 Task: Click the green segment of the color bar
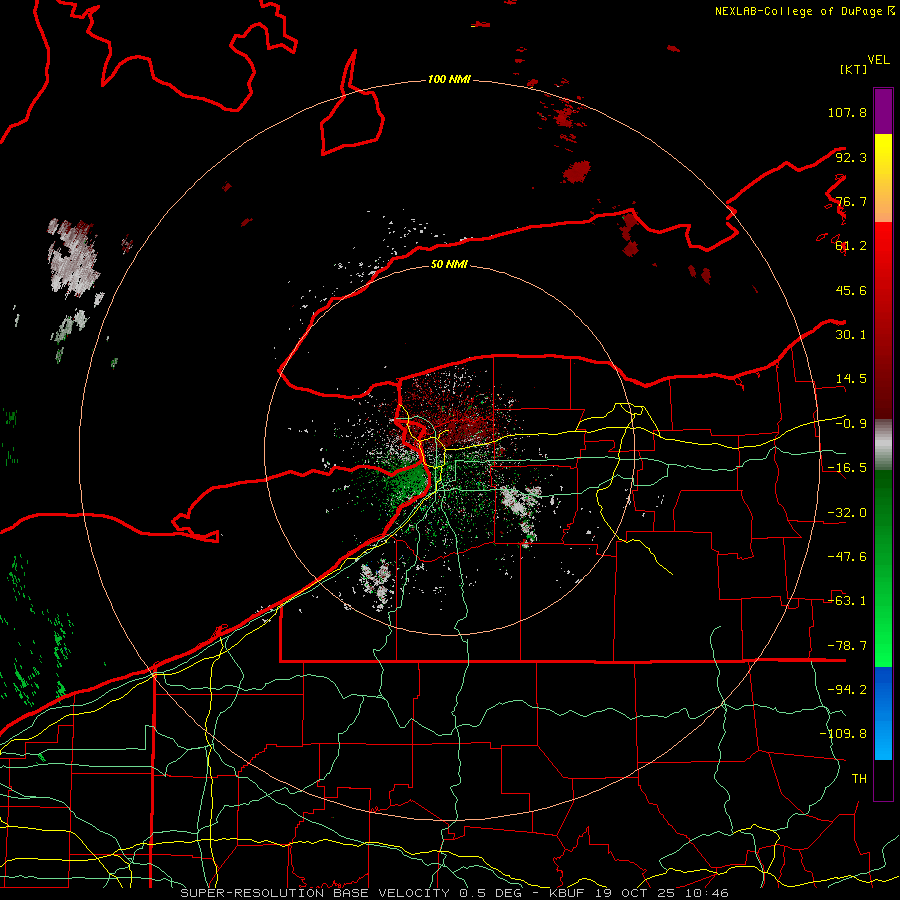coord(883,568)
